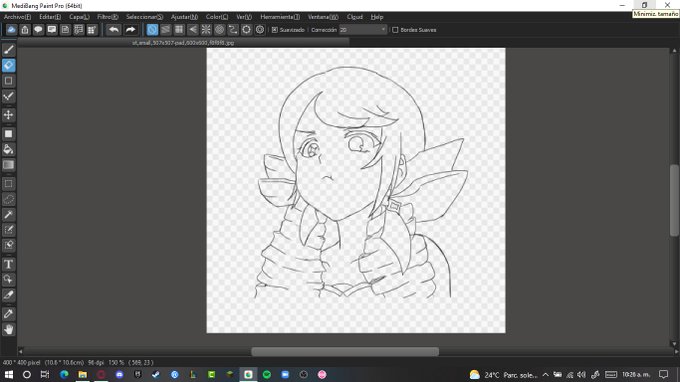Select the Eraser tool
Screen dimensions: 680x382
[8, 65]
